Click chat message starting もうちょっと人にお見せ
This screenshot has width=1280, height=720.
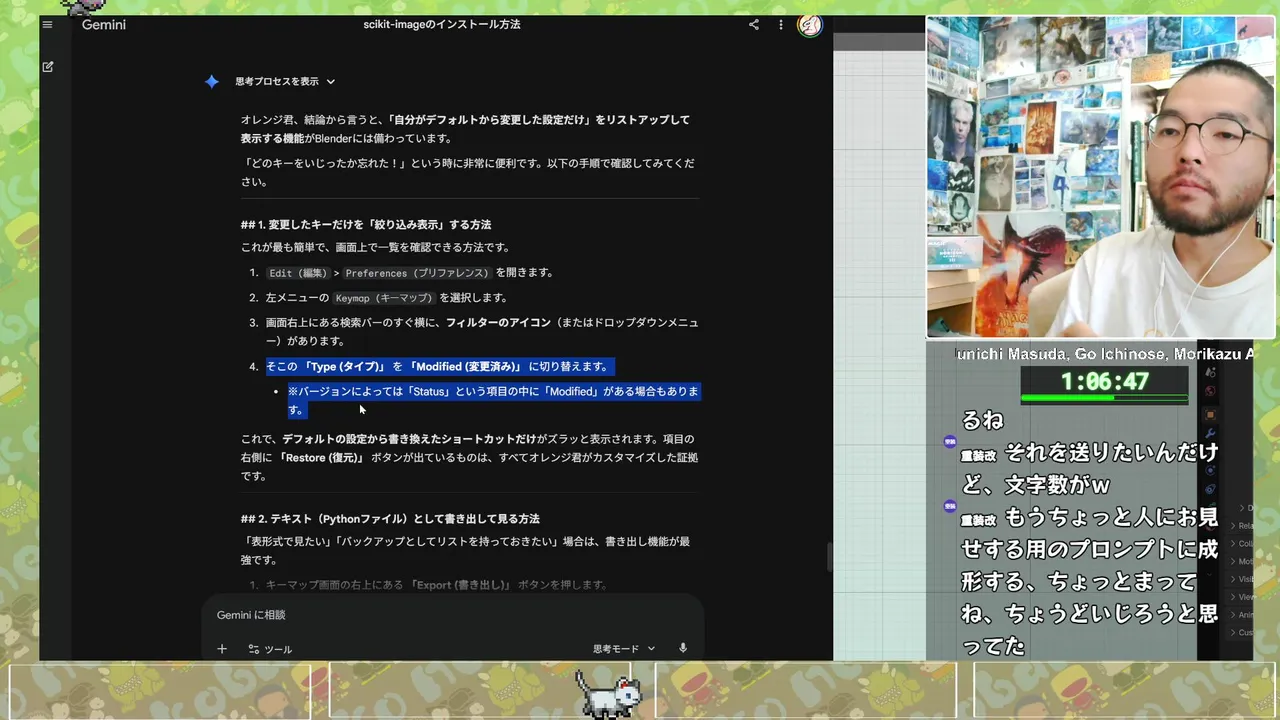(1090, 581)
